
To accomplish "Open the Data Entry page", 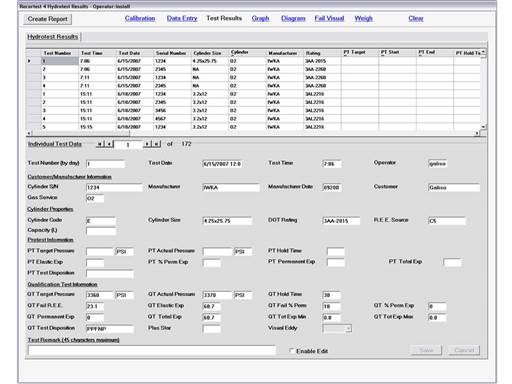I will click(x=182, y=18).
